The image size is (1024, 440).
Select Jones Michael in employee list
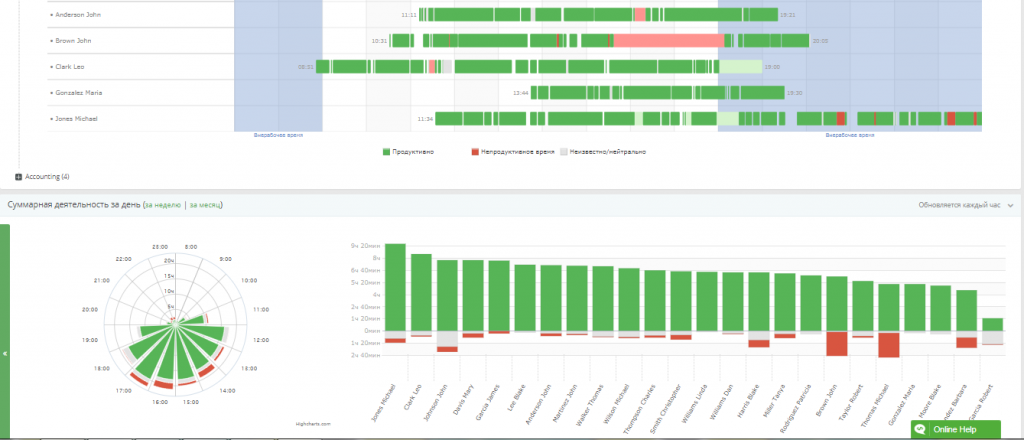click(77, 119)
